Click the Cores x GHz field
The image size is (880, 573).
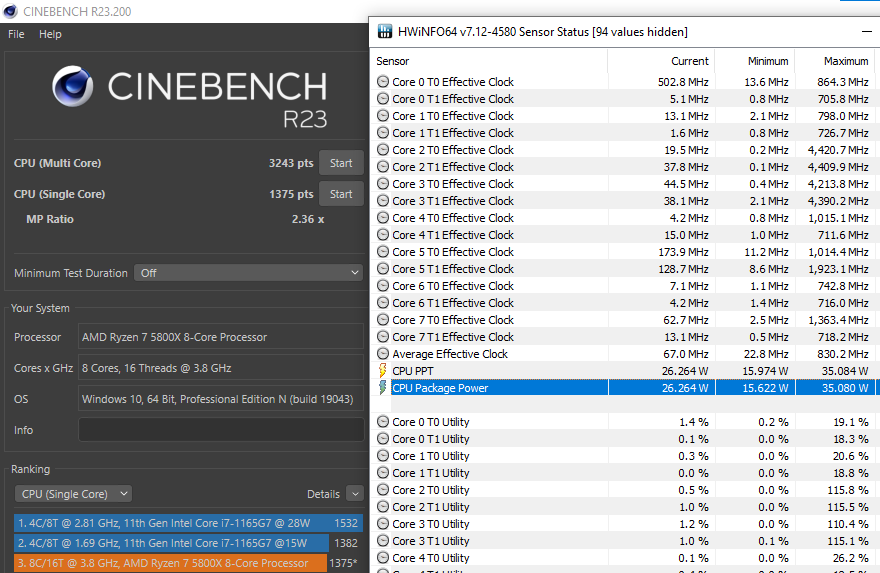[x=221, y=368]
